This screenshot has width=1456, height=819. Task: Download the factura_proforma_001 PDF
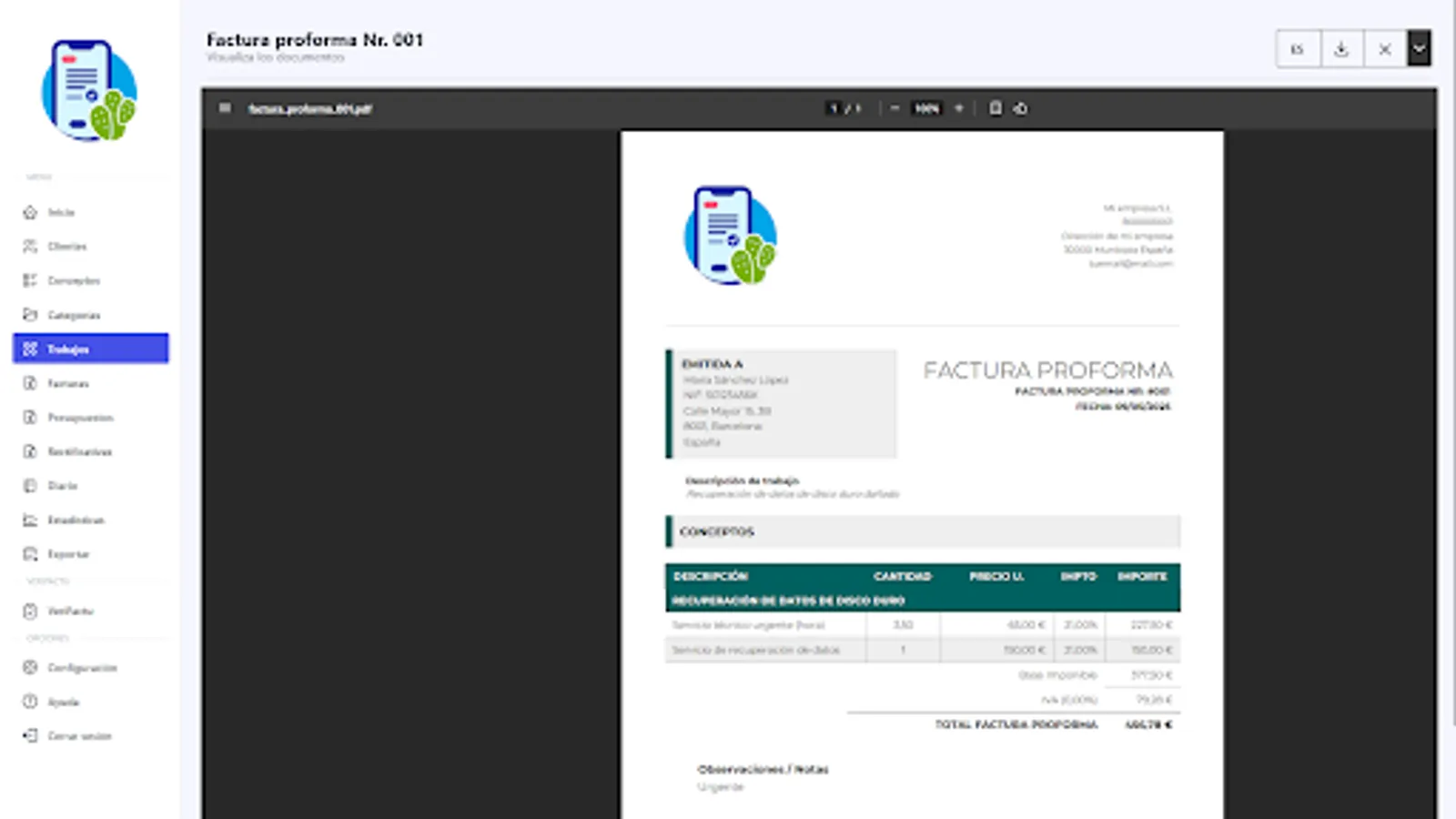click(x=1341, y=49)
